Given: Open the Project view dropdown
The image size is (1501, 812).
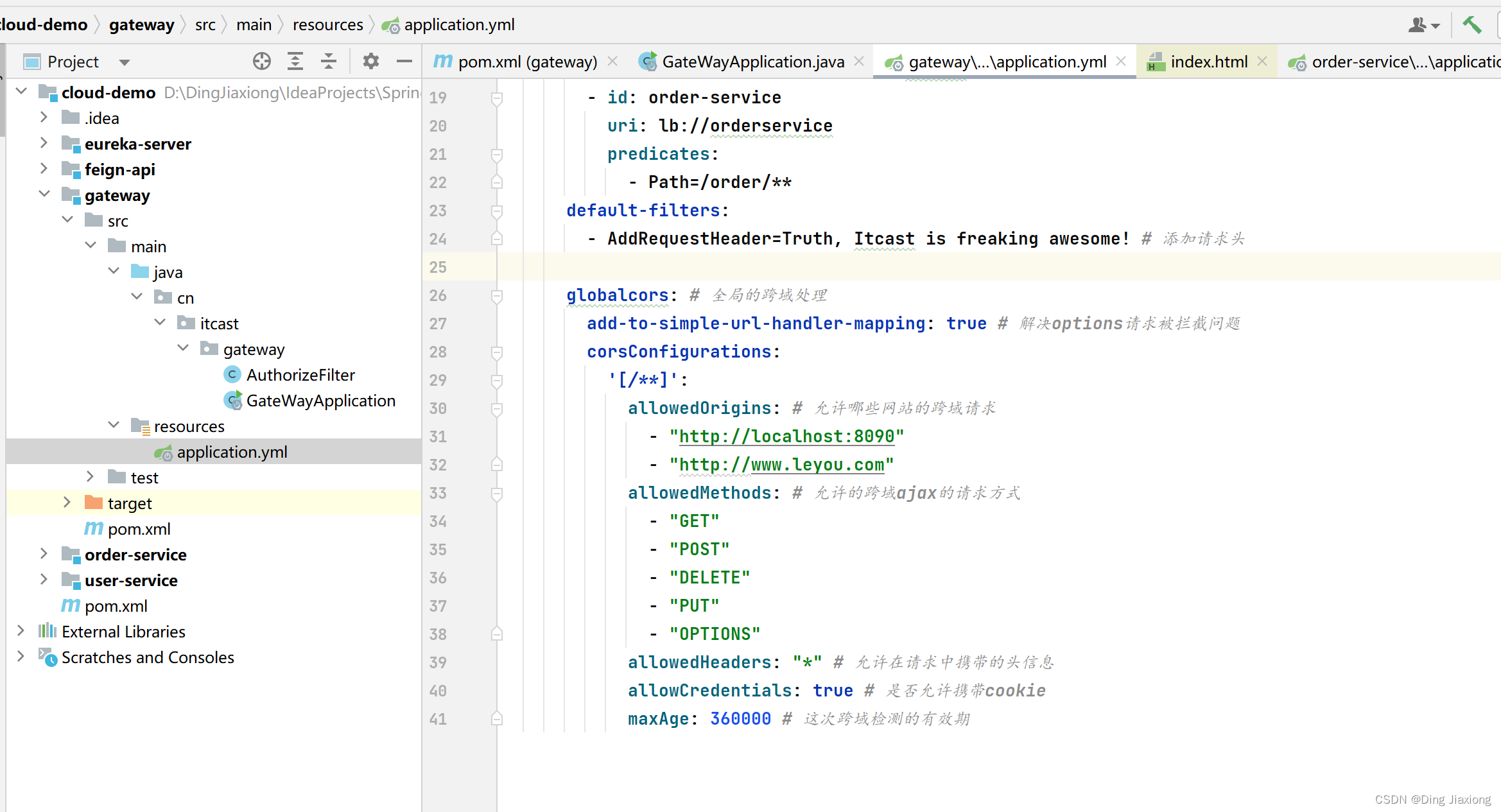Looking at the screenshot, I should [x=124, y=62].
